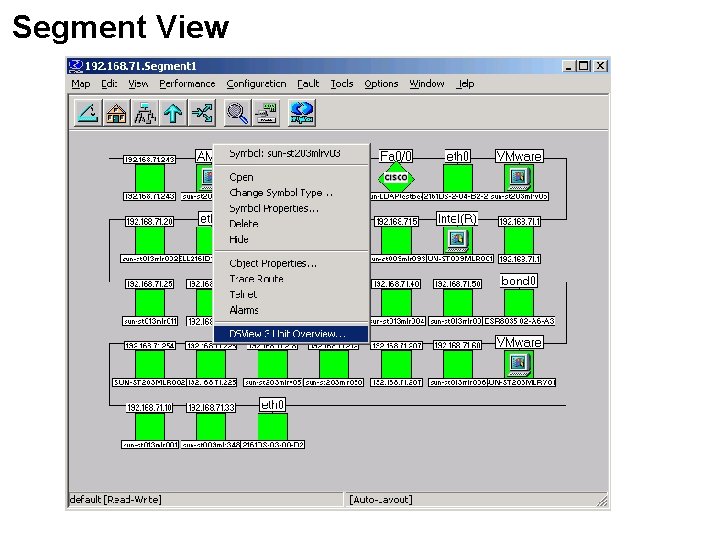Screen dimensions: 720x540
Task: Select the 192.168.71.40 node symbol
Action: pyautogui.click(x=396, y=303)
